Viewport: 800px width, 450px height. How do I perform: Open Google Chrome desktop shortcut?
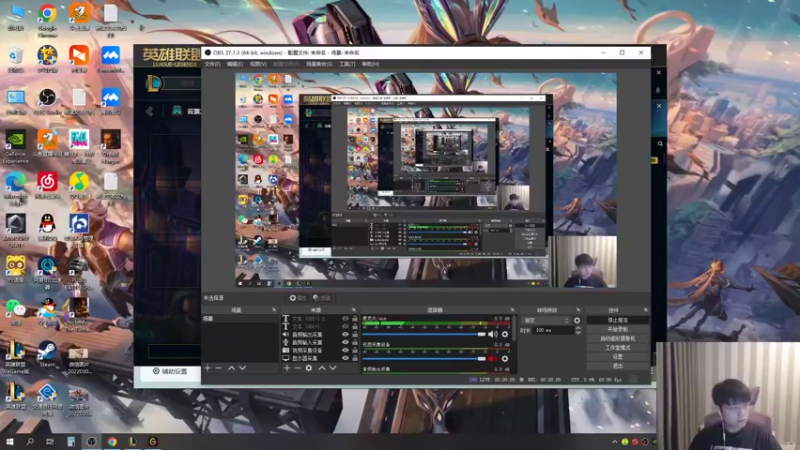point(47,21)
